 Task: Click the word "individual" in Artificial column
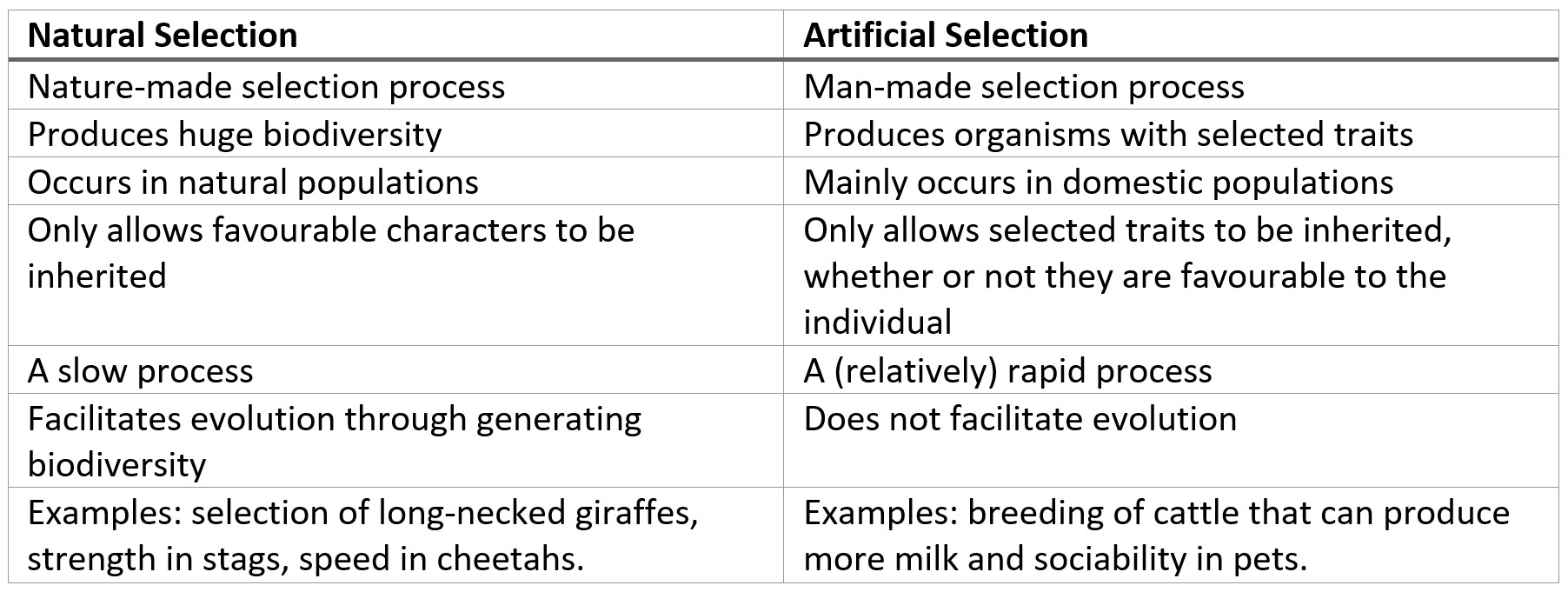point(877,323)
